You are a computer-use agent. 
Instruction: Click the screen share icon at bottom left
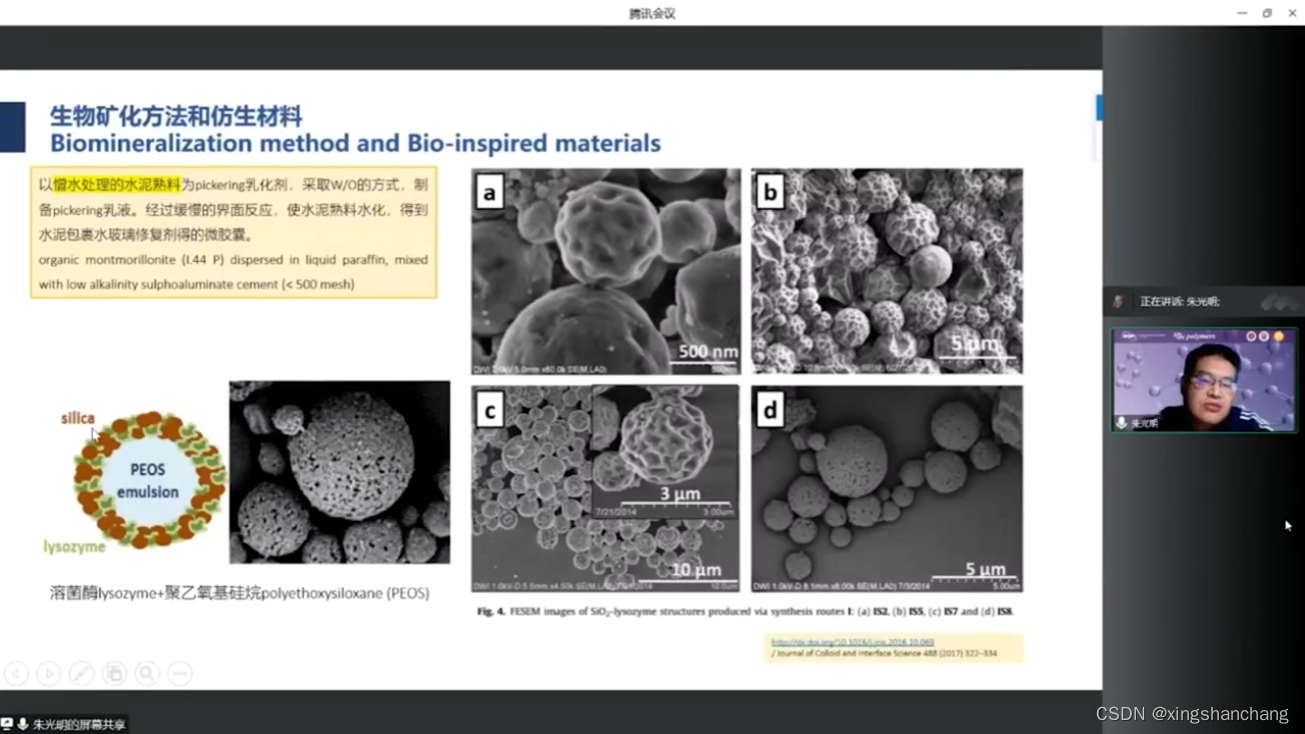pyautogui.click(x=7, y=724)
